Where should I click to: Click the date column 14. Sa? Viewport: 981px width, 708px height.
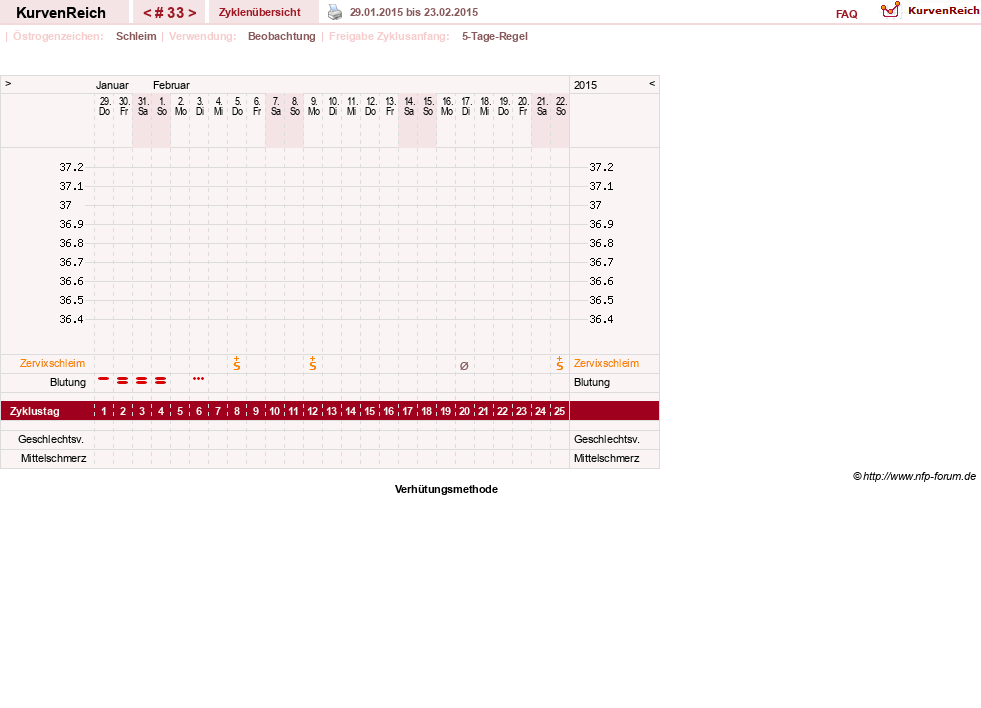point(409,106)
